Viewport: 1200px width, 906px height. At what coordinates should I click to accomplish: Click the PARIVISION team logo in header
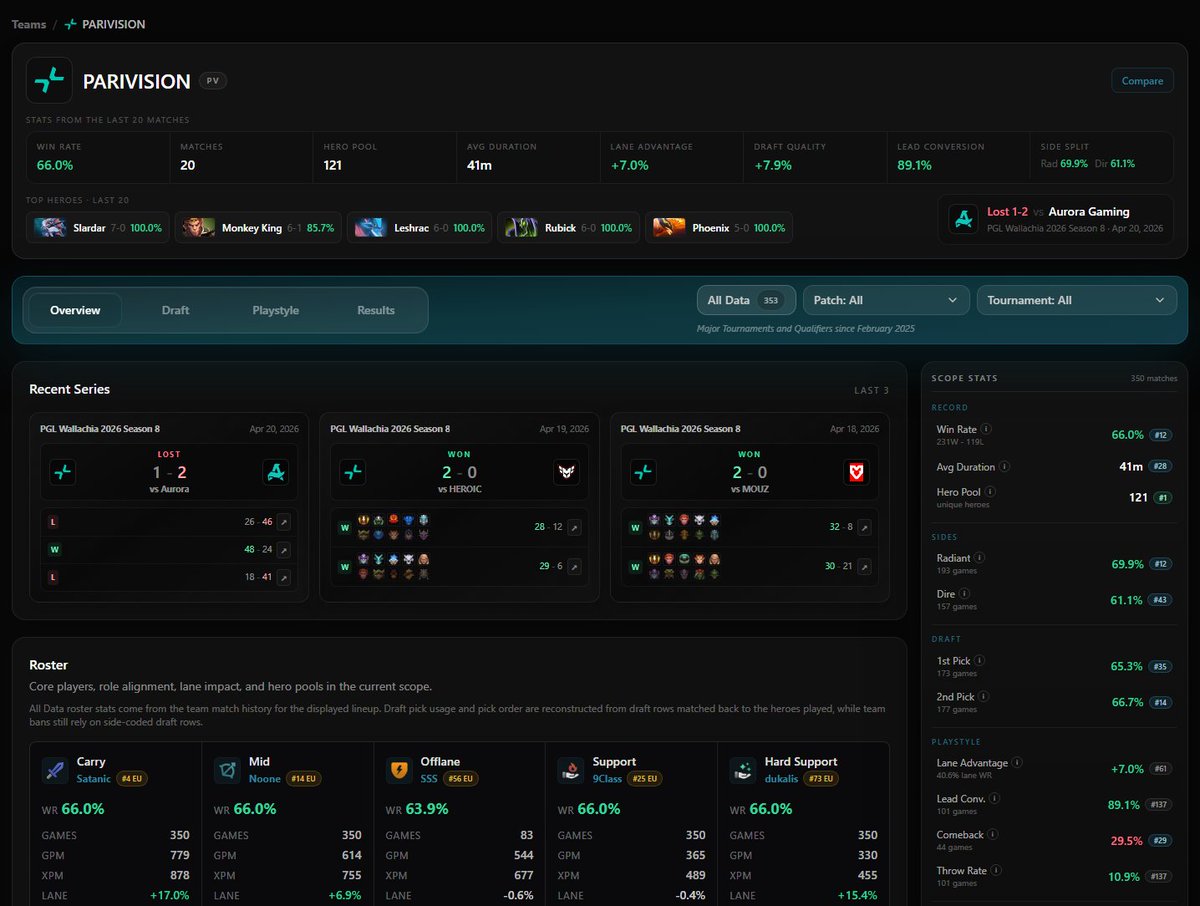(x=49, y=81)
